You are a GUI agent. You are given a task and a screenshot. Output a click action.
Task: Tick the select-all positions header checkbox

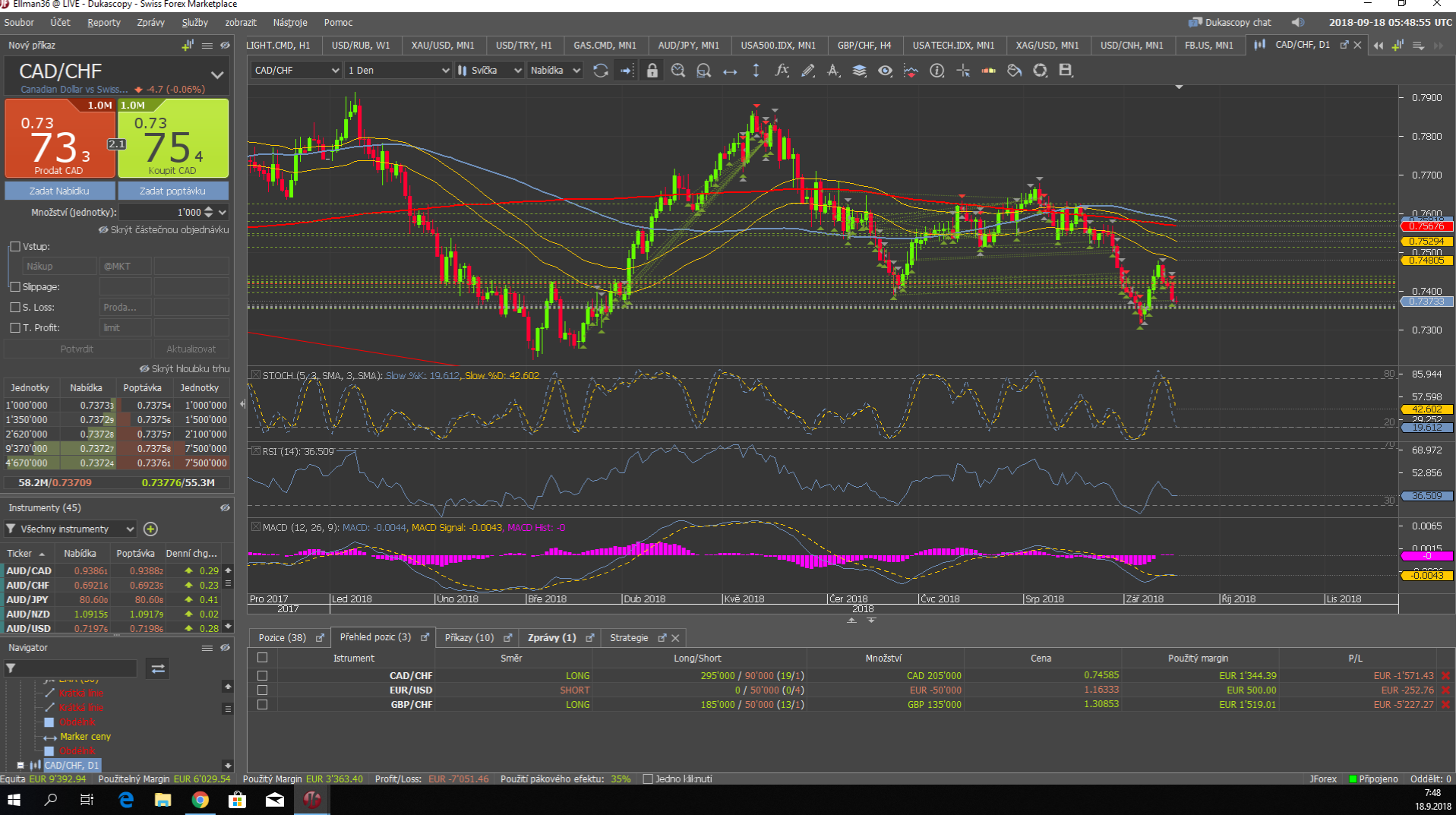tap(262, 658)
